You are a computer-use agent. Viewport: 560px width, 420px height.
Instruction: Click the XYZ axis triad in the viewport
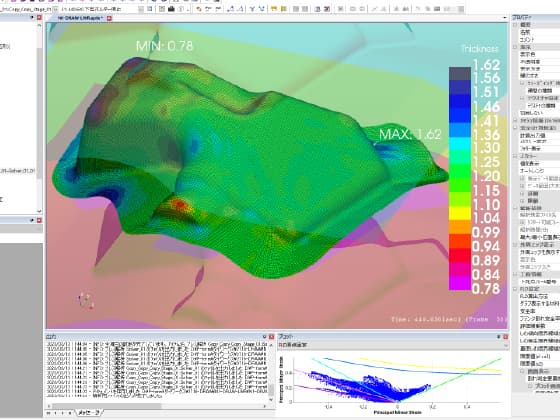point(86,301)
